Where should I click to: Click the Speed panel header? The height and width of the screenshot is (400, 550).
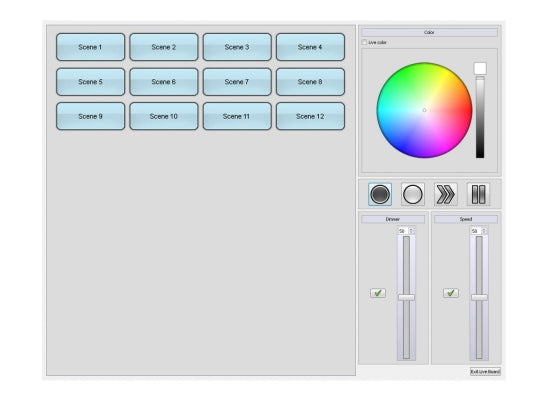click(x=466, y=219)
